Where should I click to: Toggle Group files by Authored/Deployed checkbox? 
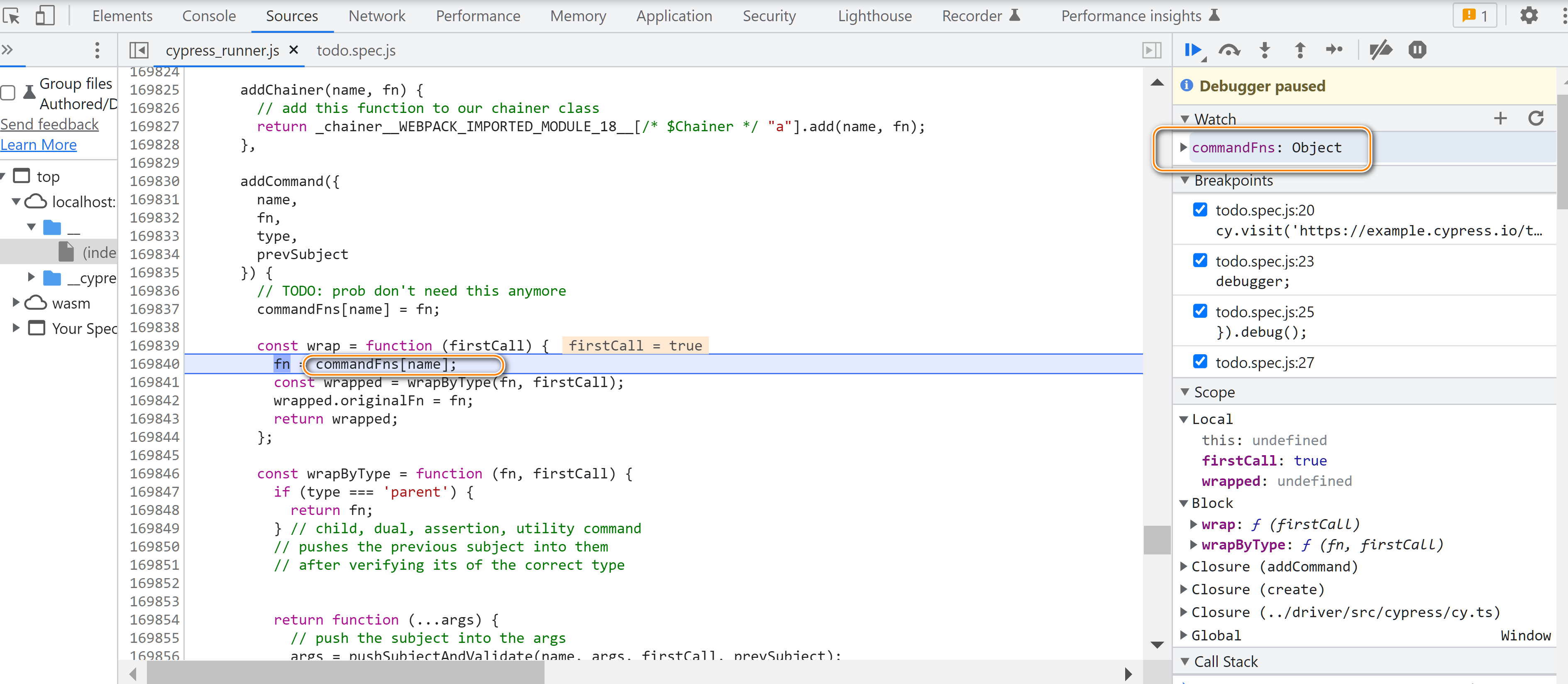(x=9, y=93)
